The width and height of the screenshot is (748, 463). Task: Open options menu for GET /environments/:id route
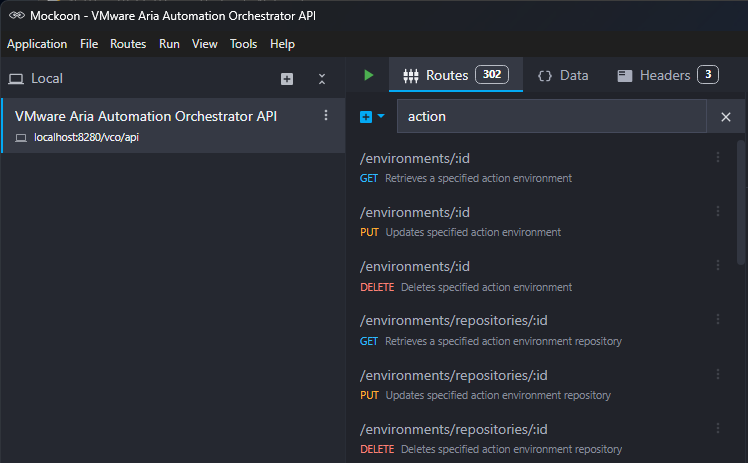717,157
